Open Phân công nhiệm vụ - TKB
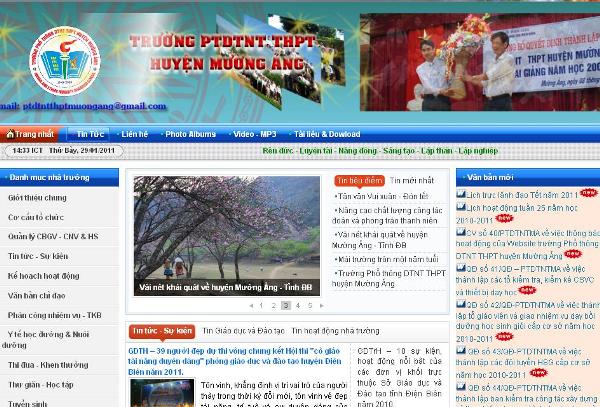 (x=55, y=315)
